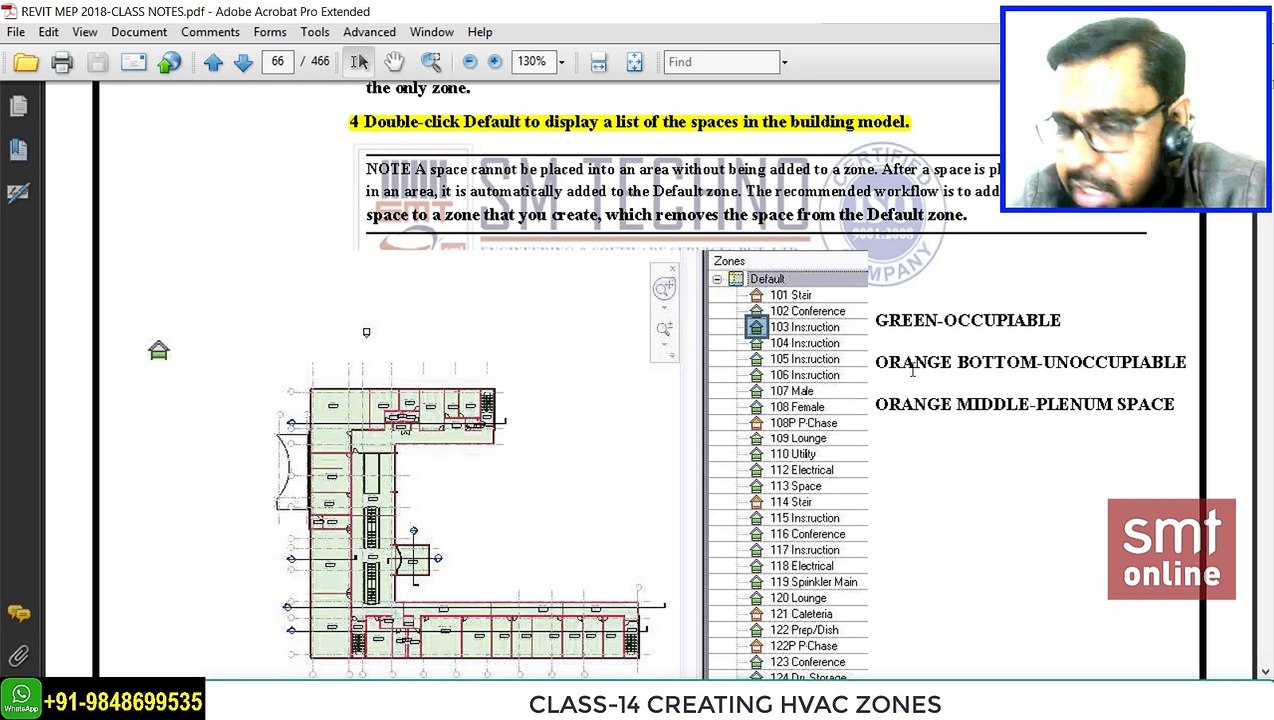This screenshot has width=1274, height=720.
Task: Click the WhatsApp icon at bottom left
Action: pos(21,698)
